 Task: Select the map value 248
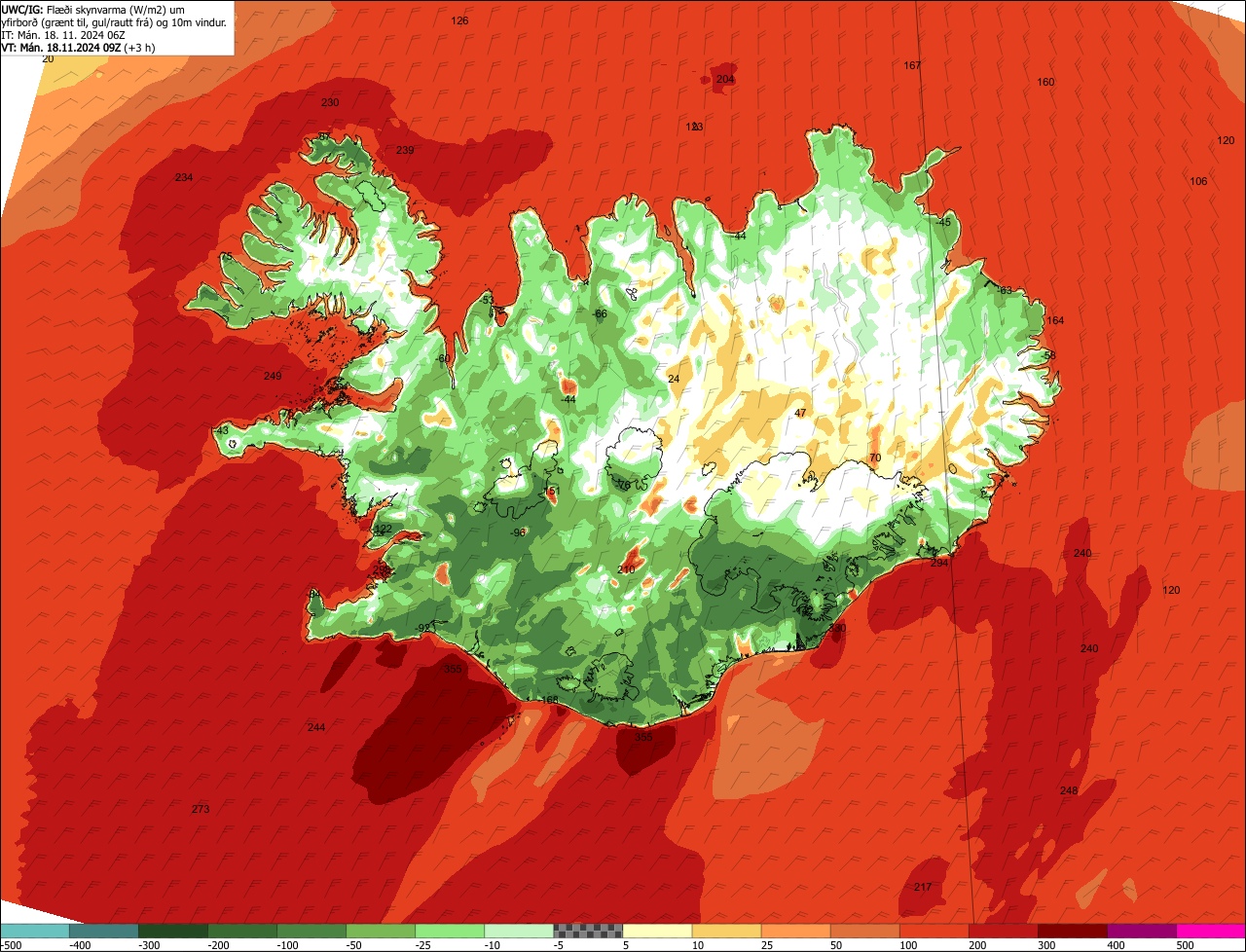[x=1069, y=790]
